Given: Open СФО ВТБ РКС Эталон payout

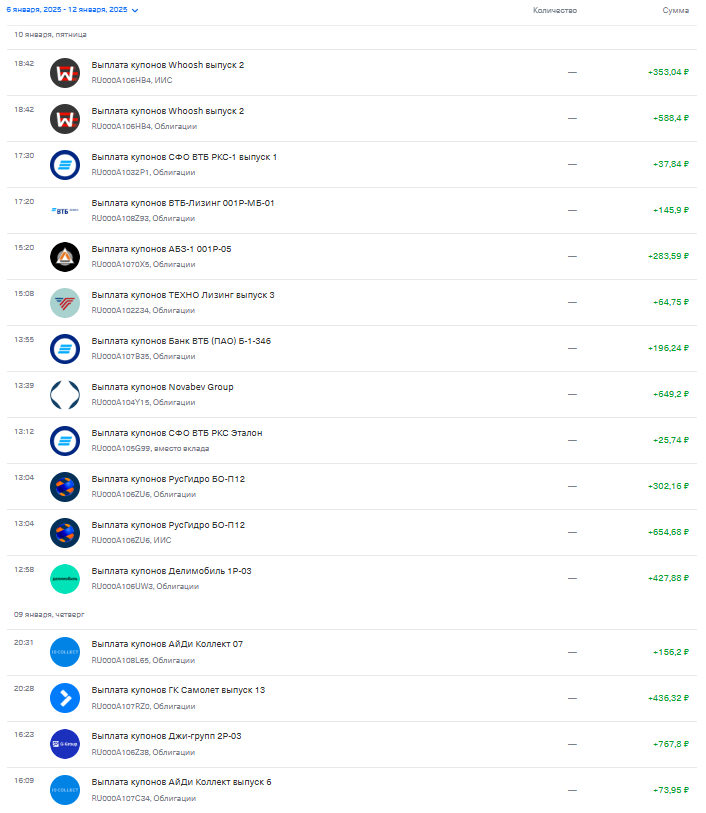Looking at the screenshot, I should pos(177,433).
